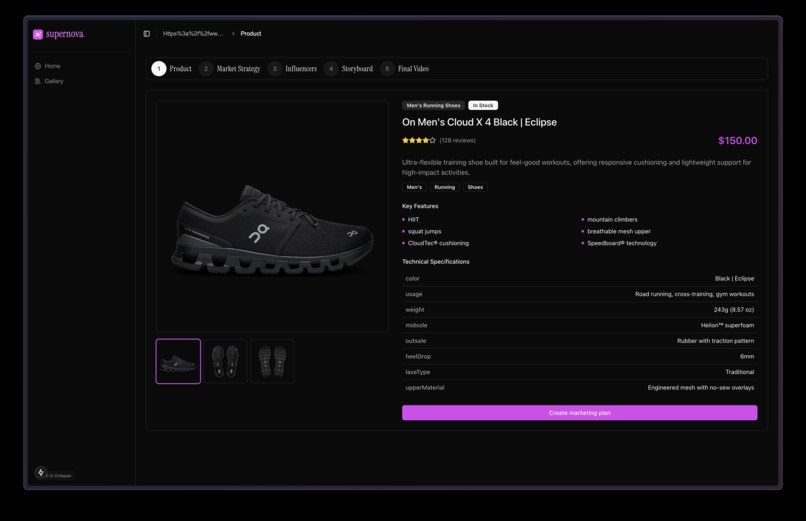Screen dimensions: 806x521
Task: Click the mountain climbers feature
Action: tap(612, 219)
